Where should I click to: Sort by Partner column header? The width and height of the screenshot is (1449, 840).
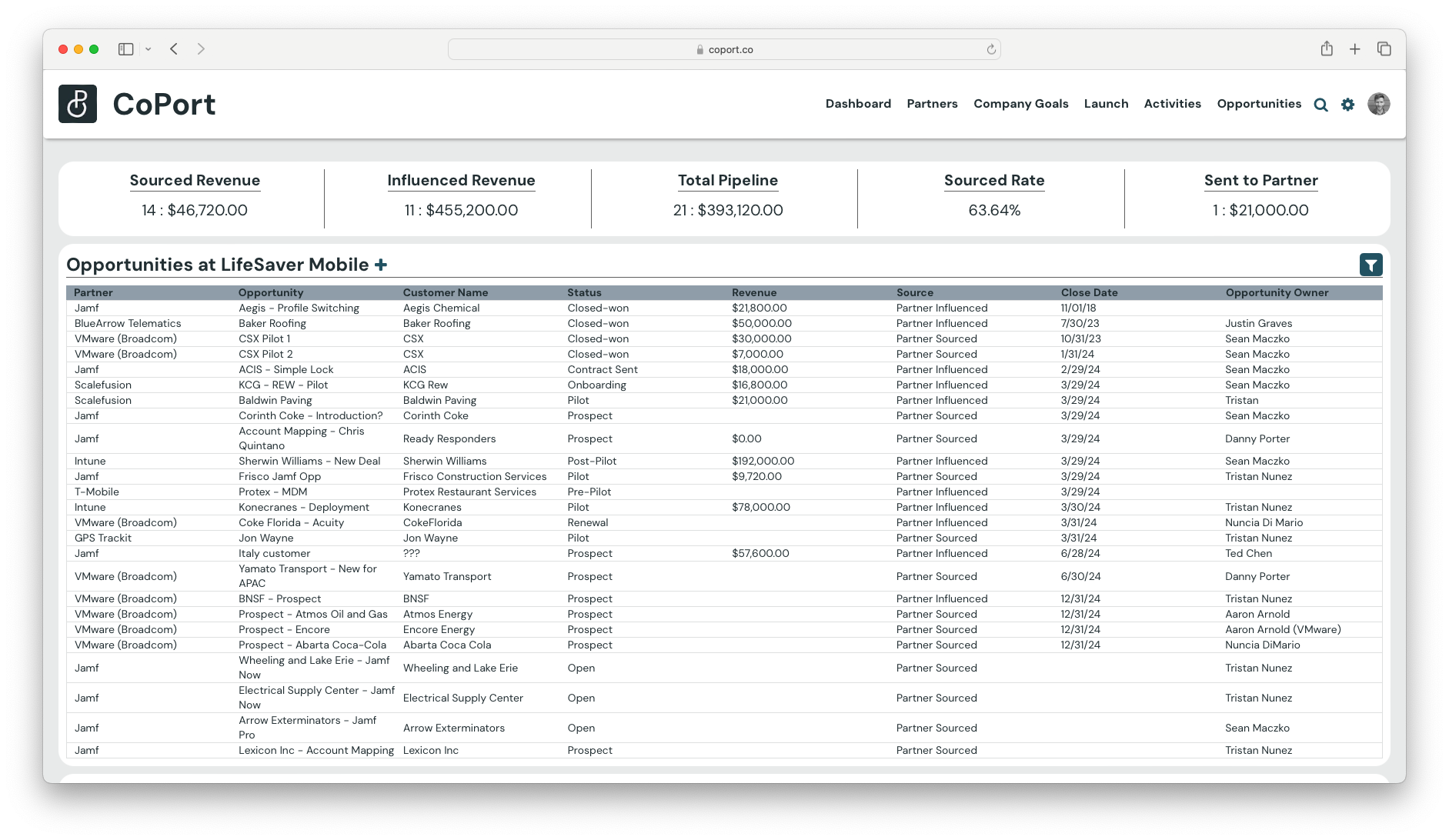(93, 293)
